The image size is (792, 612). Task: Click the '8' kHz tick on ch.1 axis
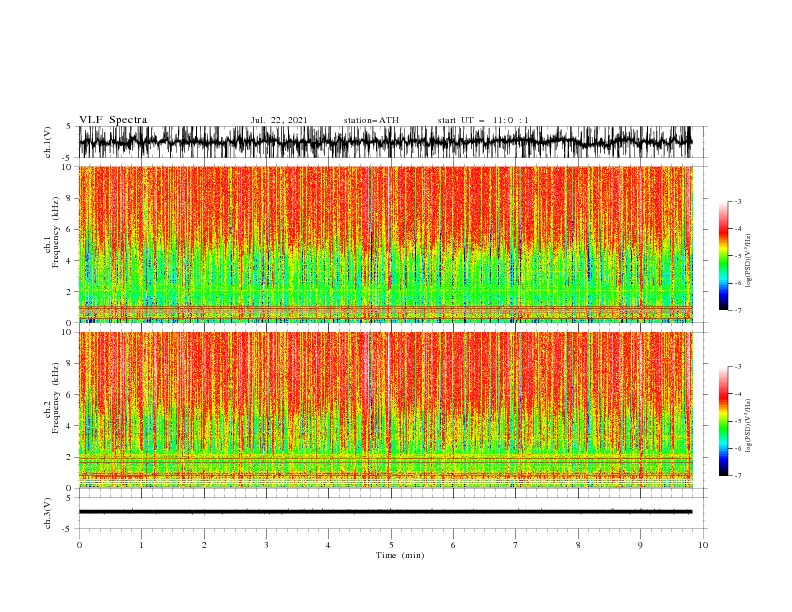[x=70, y=198]
